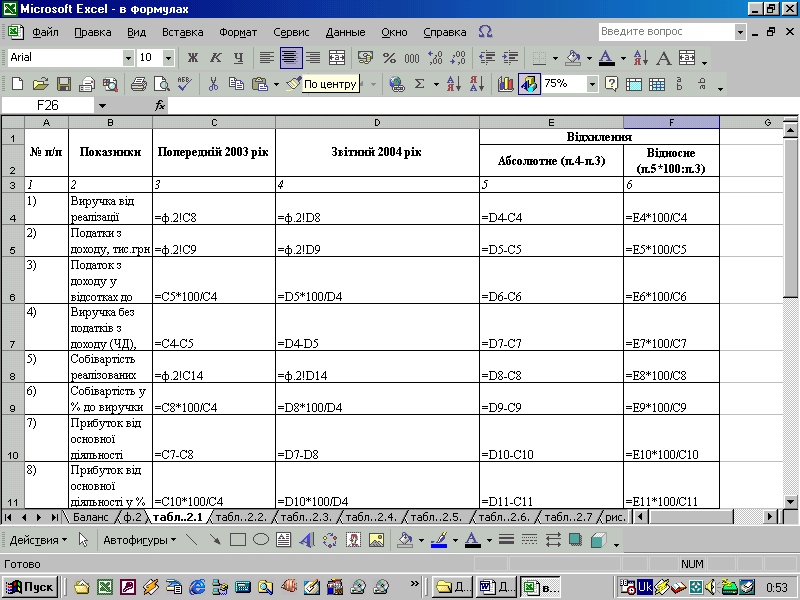Image resolution: width=800 pixels, height=600 pixels.
Task: Click print icon
Action: pos(138,84)
